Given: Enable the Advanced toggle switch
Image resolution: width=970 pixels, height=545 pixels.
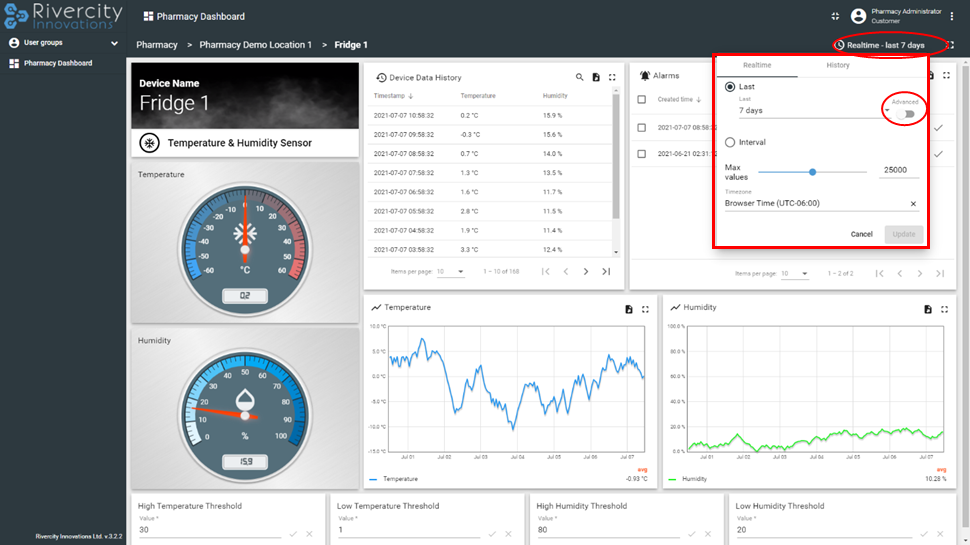Looking at the screenshot, I should click(907, 114).
